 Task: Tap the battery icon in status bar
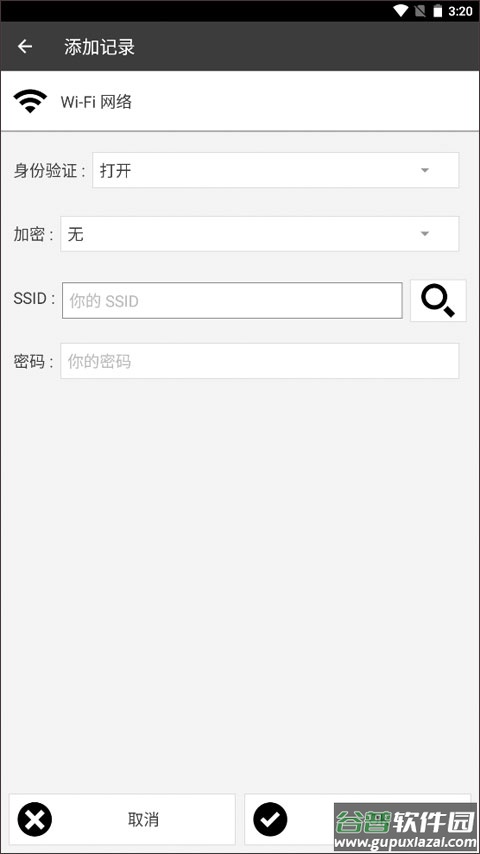coord(438,11)
